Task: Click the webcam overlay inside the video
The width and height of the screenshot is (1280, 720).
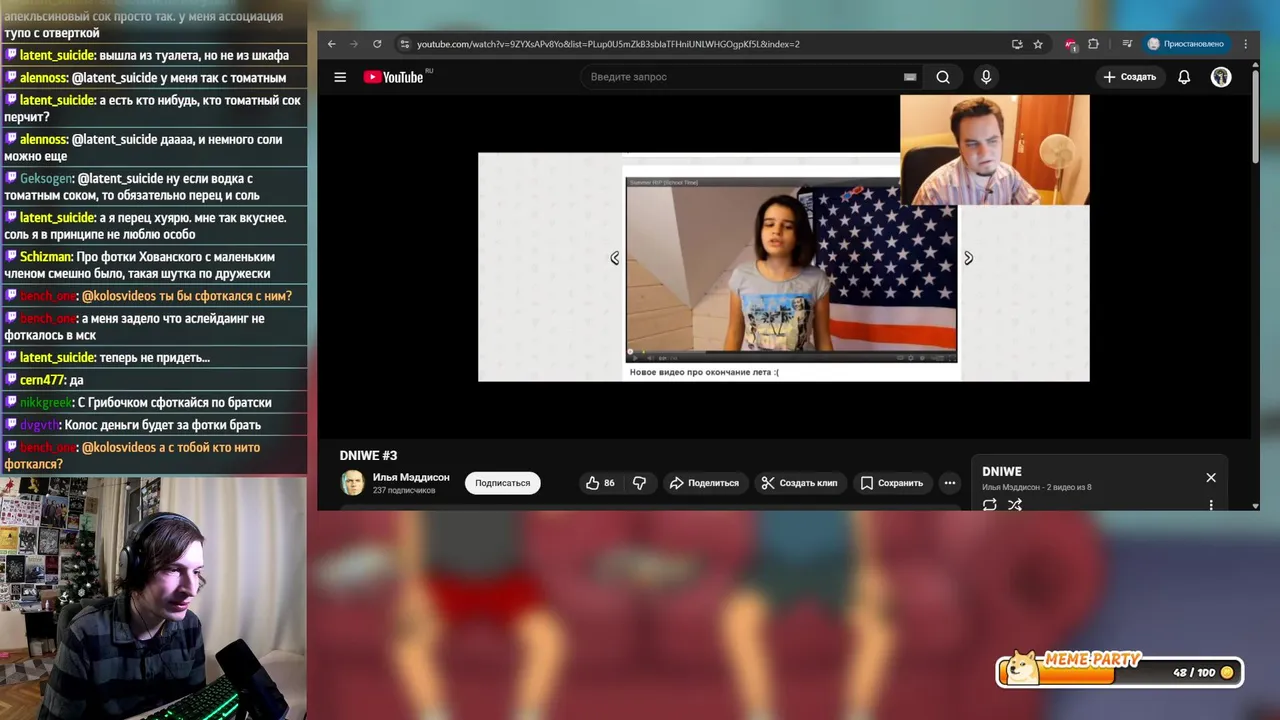Action: 994,150
